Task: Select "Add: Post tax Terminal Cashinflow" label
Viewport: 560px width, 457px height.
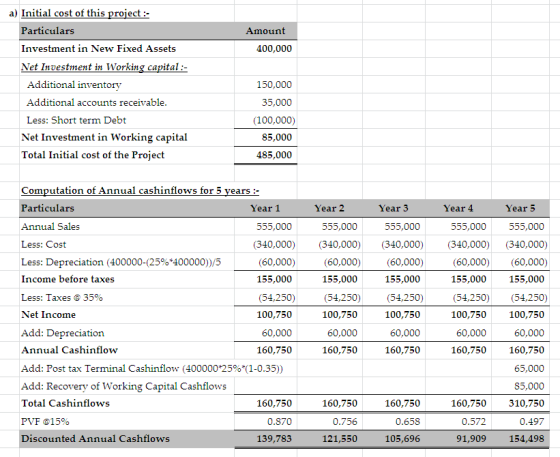Action: 152,368
